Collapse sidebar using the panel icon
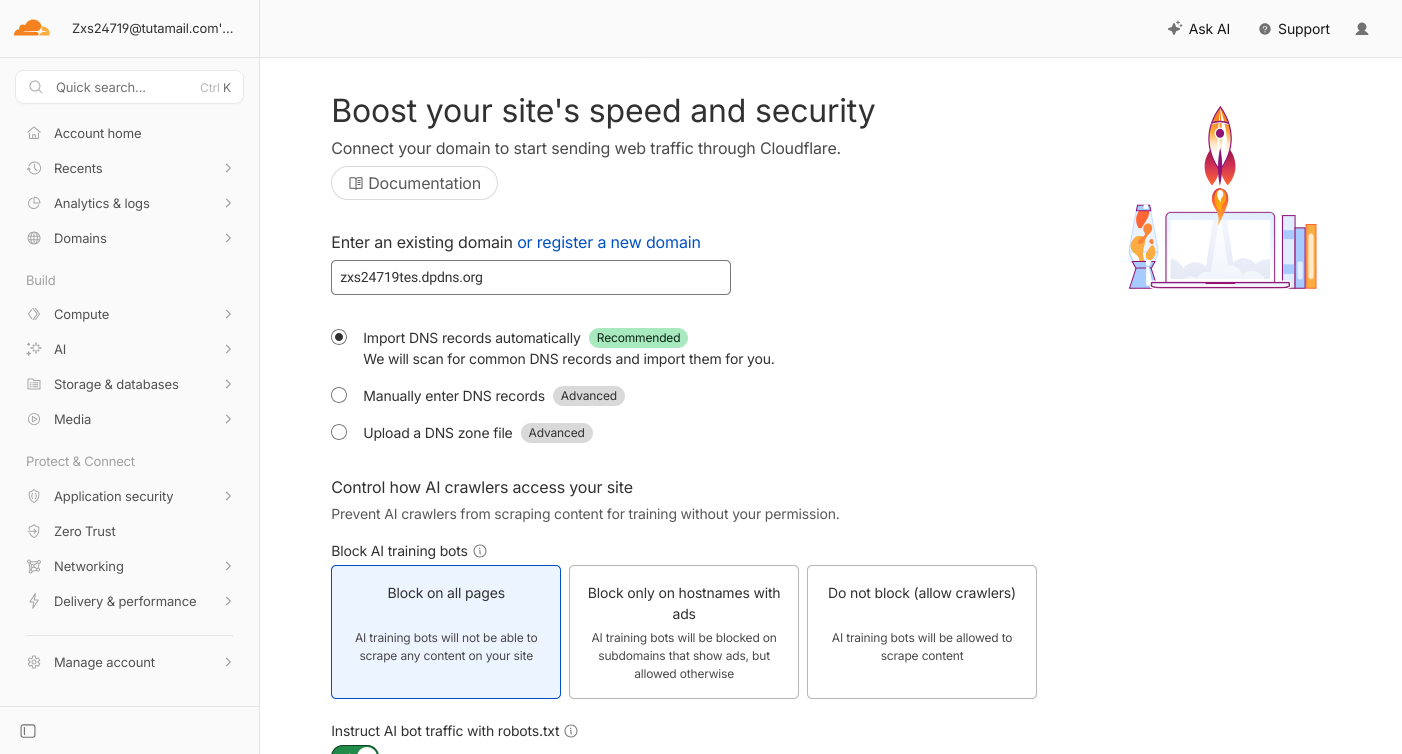 (28, 731)
